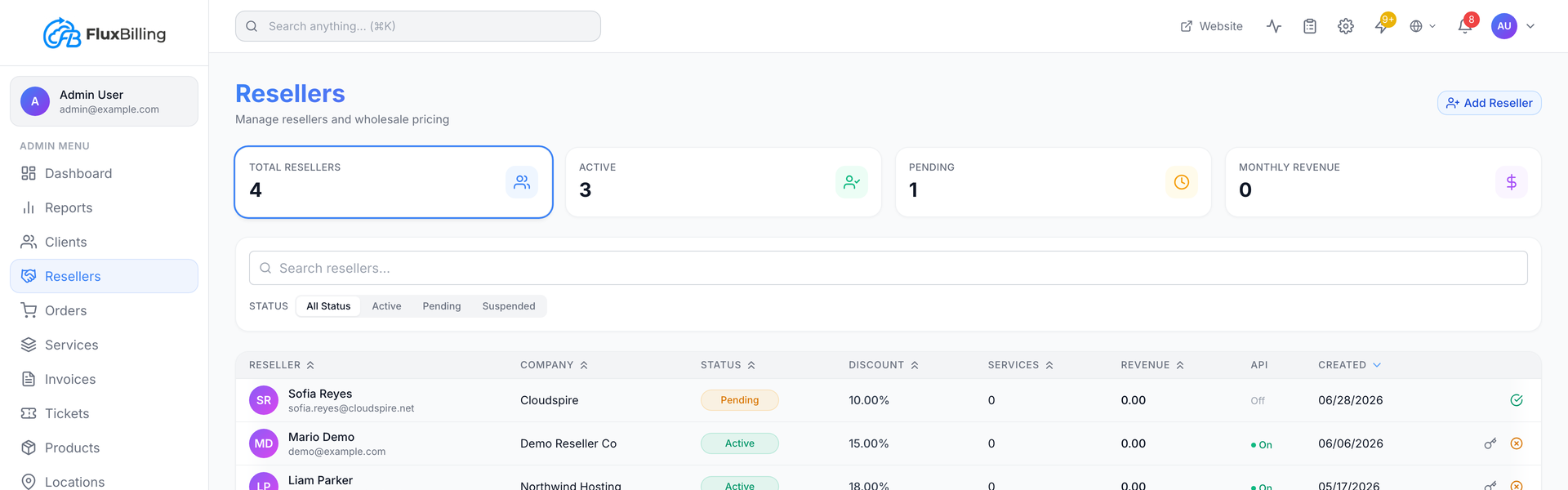Open the clipboard icon in header

pyautogui.click(x=1310, y=26)
